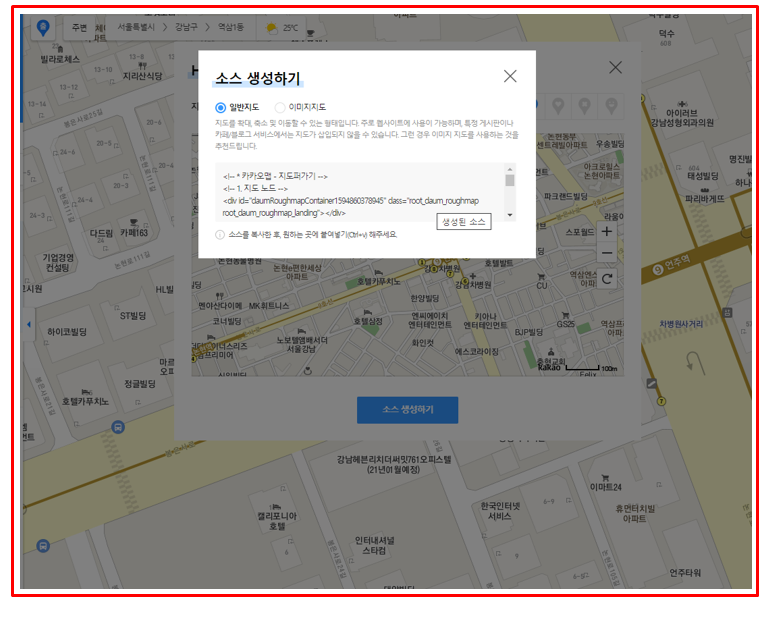Click the pencil edit icon on map
The width and height of the screenshot is (772, 617).
[x=651, y=383]
